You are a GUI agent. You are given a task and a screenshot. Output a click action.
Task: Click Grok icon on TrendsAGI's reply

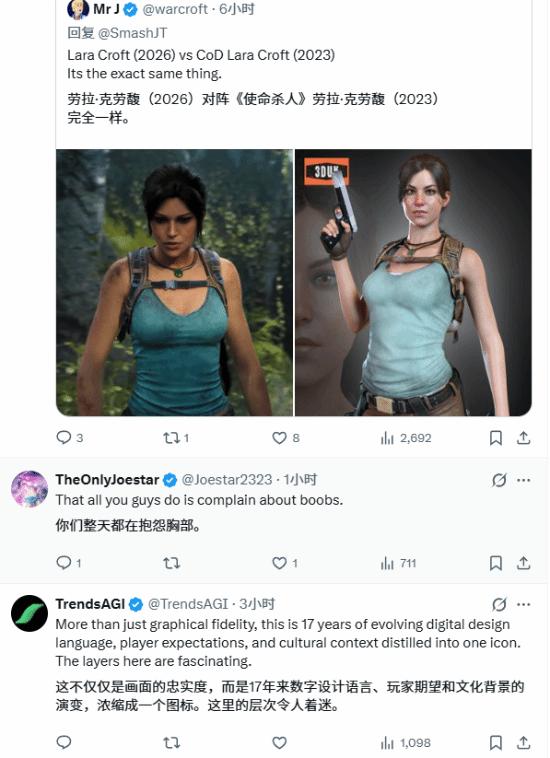(x=499, y=604)
